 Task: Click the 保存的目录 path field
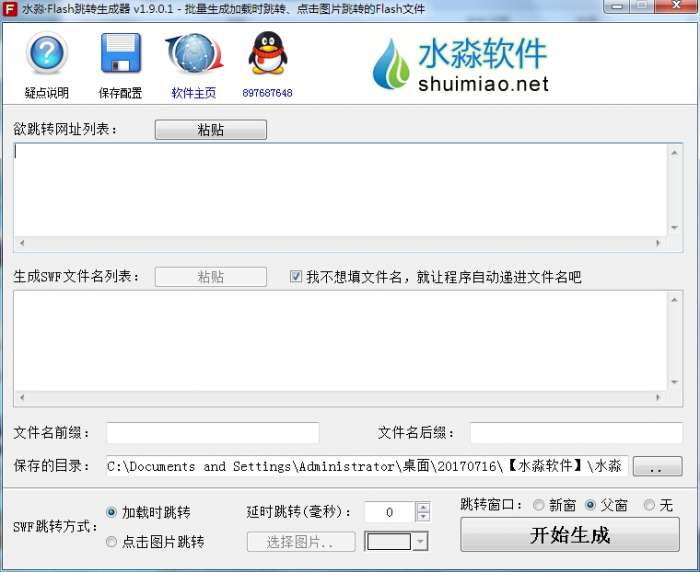tap(367, 466)
